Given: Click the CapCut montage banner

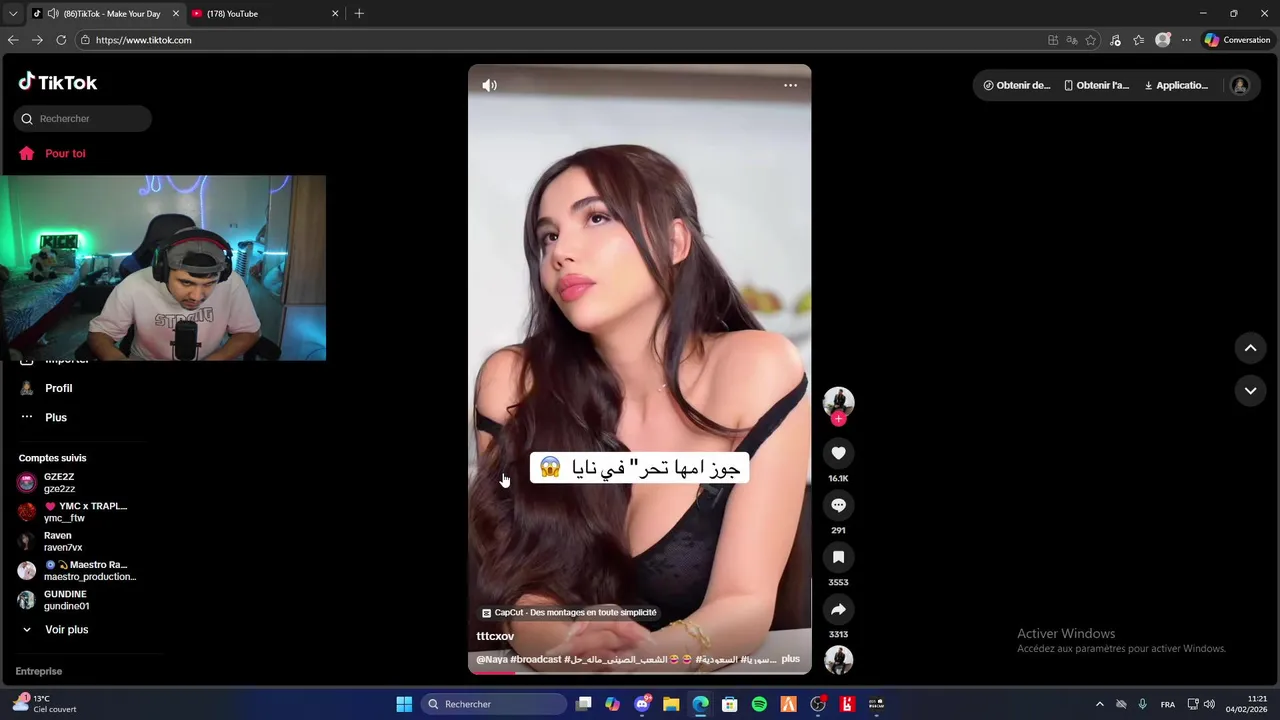Looking at the screenshot, I should (569, 613).
